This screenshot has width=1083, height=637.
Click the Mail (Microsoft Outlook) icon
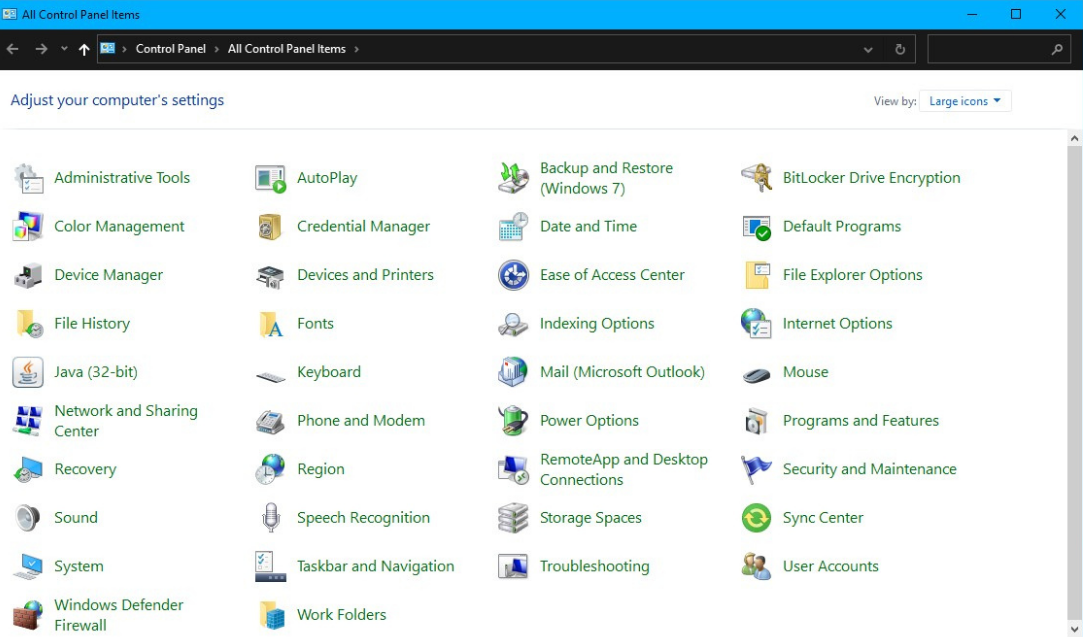coord(513,372)
